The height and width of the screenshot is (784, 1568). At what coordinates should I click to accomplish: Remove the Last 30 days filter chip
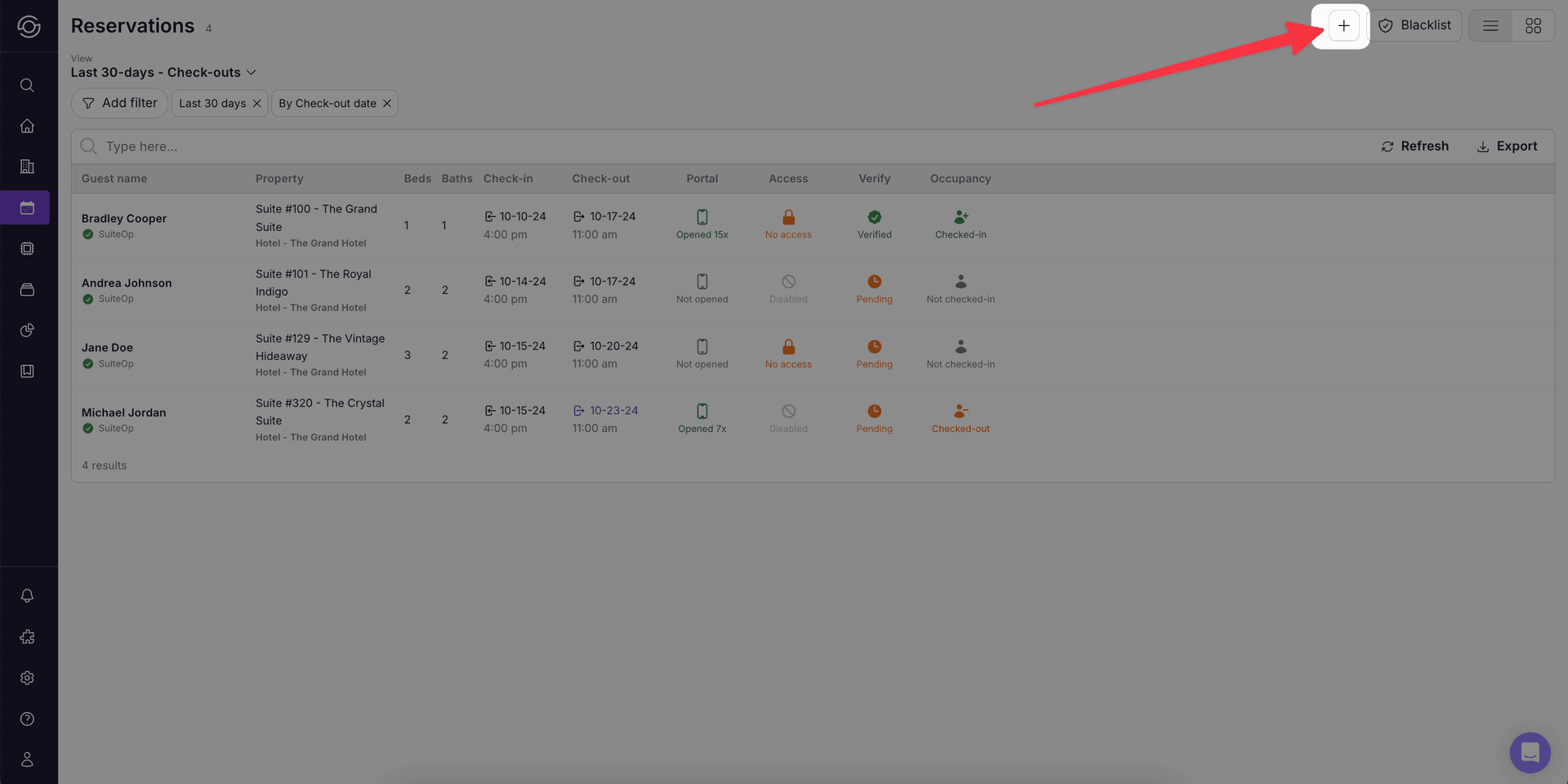click(256, 103)
